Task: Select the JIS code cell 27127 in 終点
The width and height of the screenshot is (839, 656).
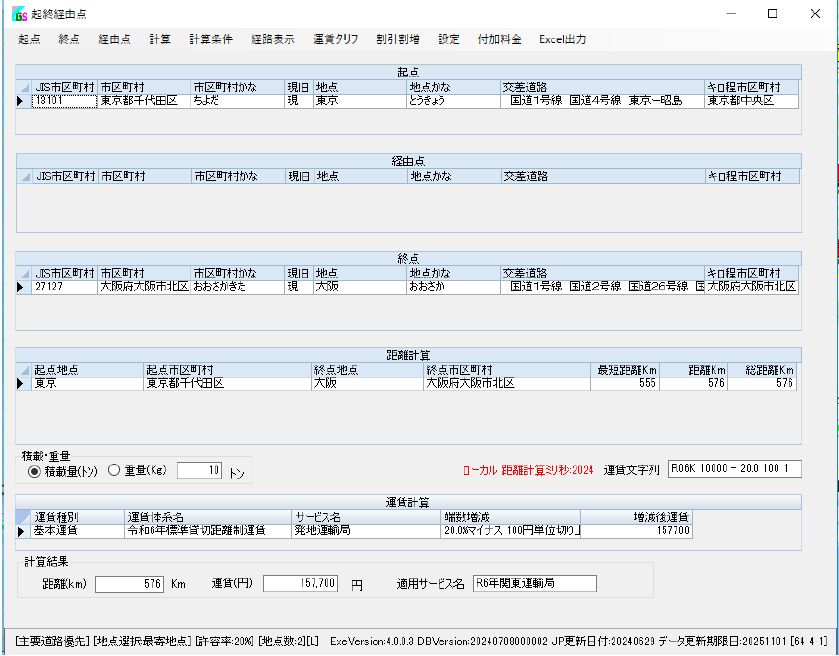Action: (64, 287)
